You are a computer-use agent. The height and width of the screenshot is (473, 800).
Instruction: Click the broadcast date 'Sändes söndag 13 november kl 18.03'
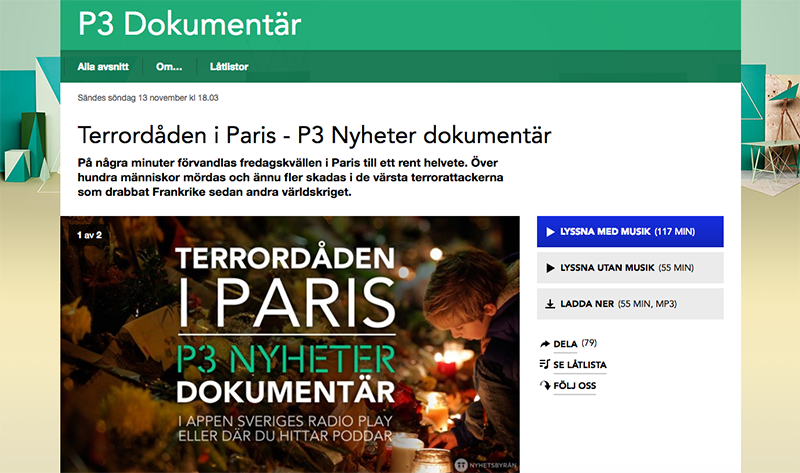(148, 98)
